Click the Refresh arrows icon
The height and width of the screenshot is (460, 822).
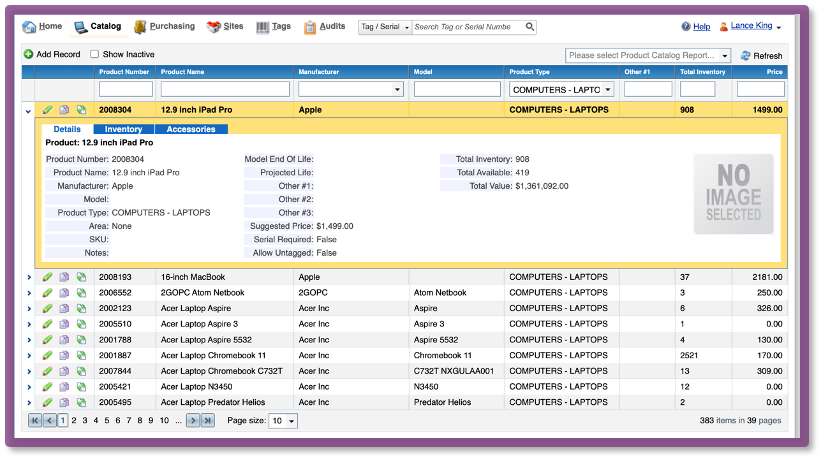745,56
